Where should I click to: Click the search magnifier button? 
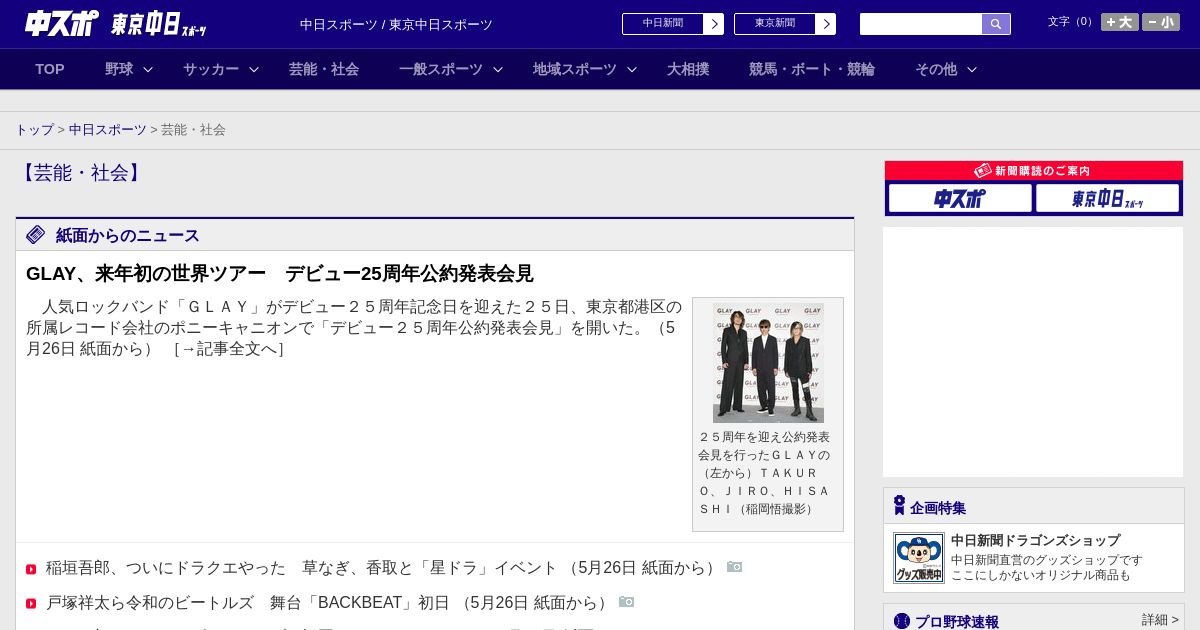coord(996,24)
